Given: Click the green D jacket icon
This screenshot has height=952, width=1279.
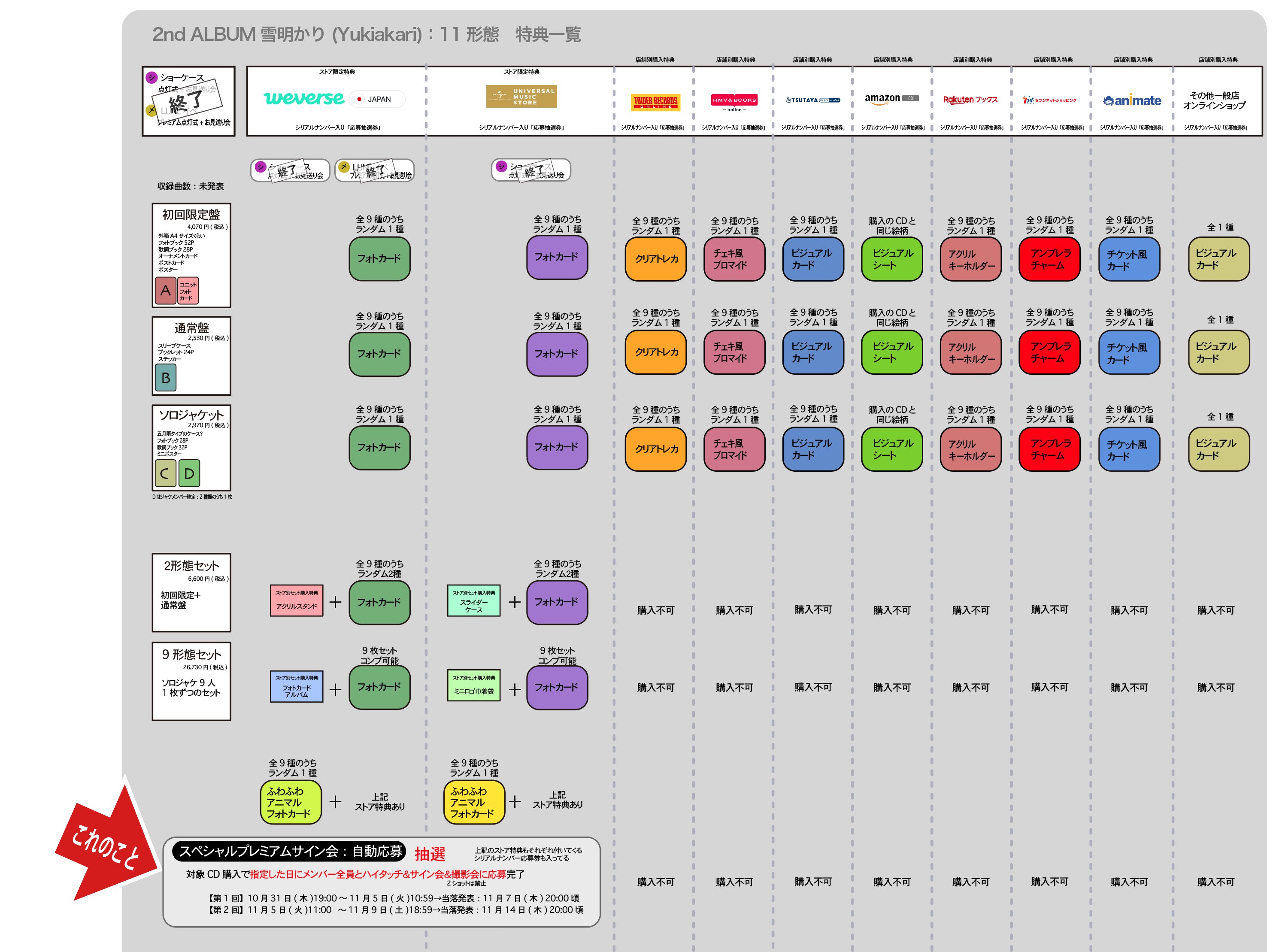Looking at the screenshot, I should tap(189, 474).
